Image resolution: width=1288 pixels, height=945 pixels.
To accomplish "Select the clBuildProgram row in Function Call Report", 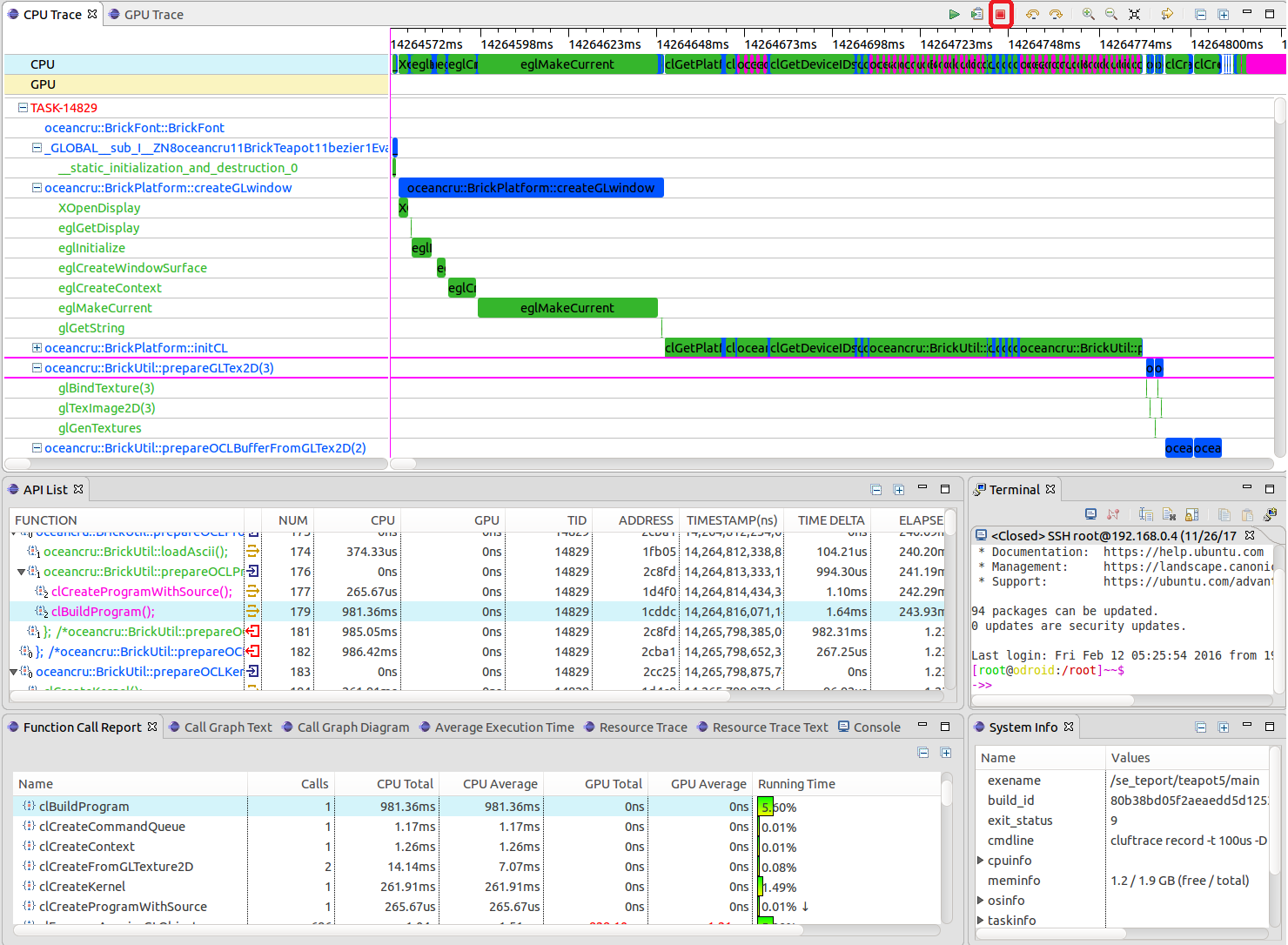I will click(x=84, y=807).
